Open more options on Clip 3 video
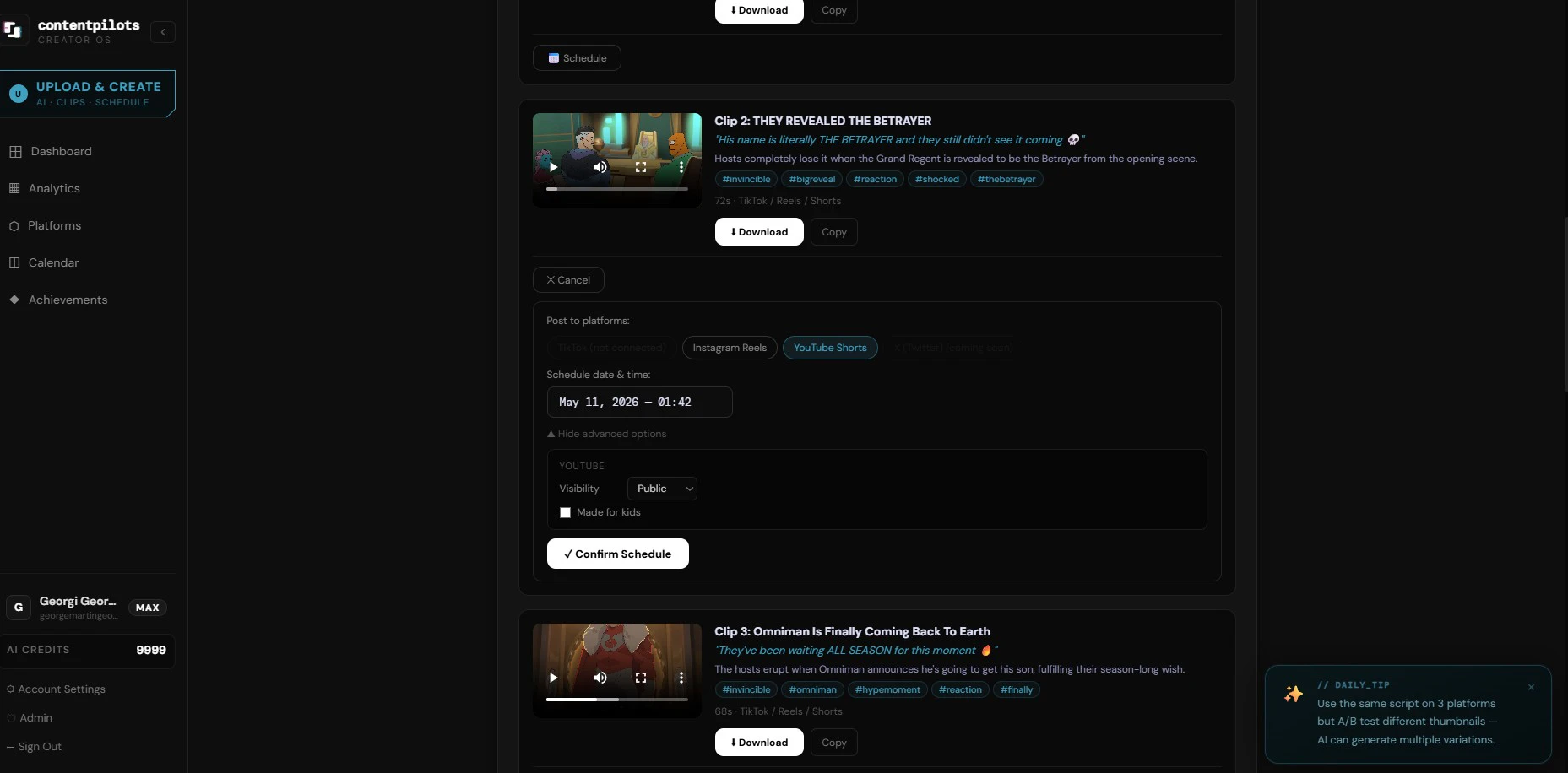 click(681, 678)
